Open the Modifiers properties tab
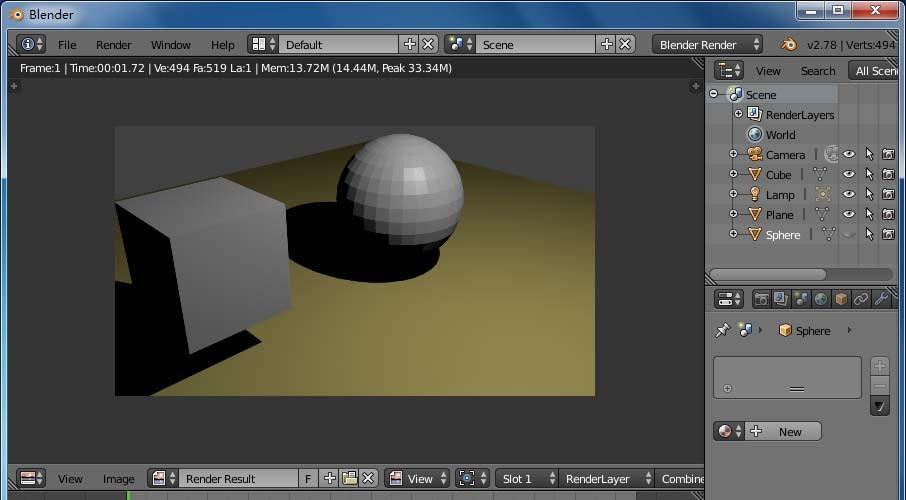Viewport: 906px width, 500px height. (881, 299)
